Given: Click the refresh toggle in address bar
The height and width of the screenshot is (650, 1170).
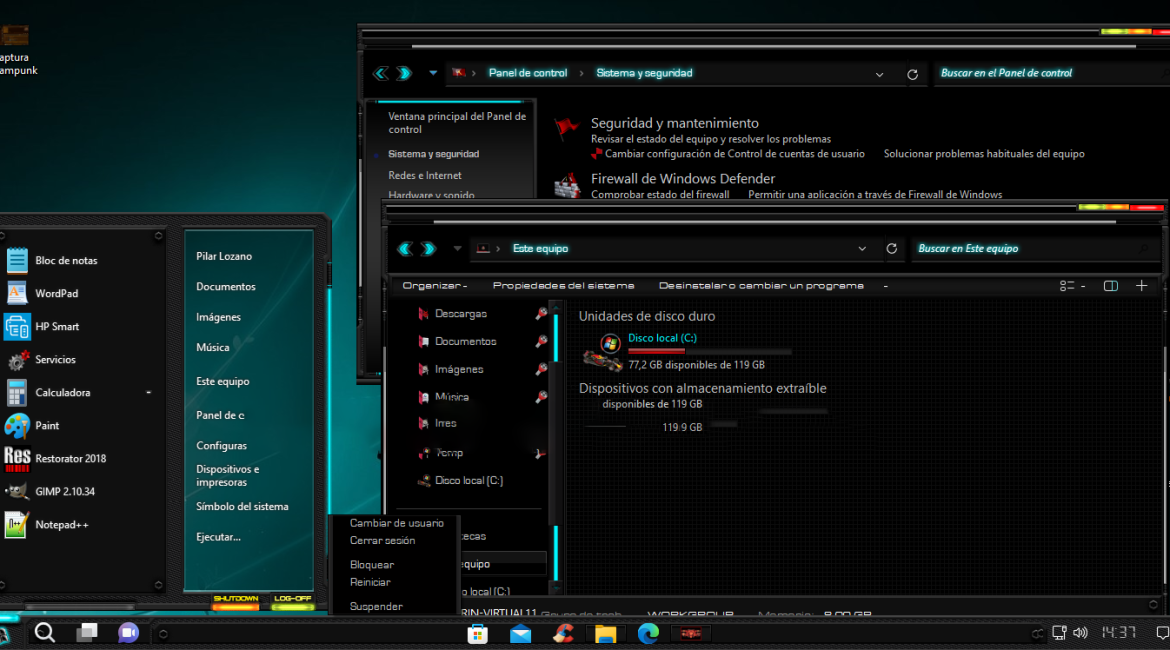Looking at the screenshot, I should point(891,248).
